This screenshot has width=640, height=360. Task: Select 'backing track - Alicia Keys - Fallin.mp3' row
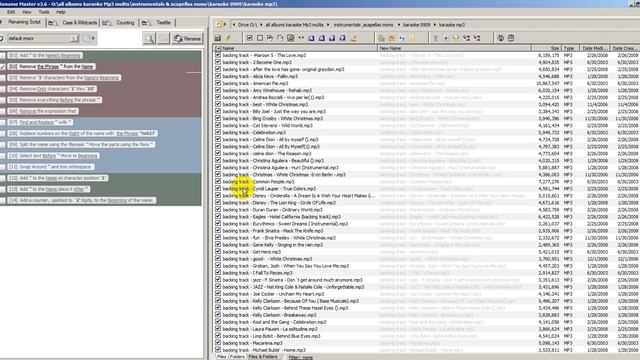pos(260,76)
